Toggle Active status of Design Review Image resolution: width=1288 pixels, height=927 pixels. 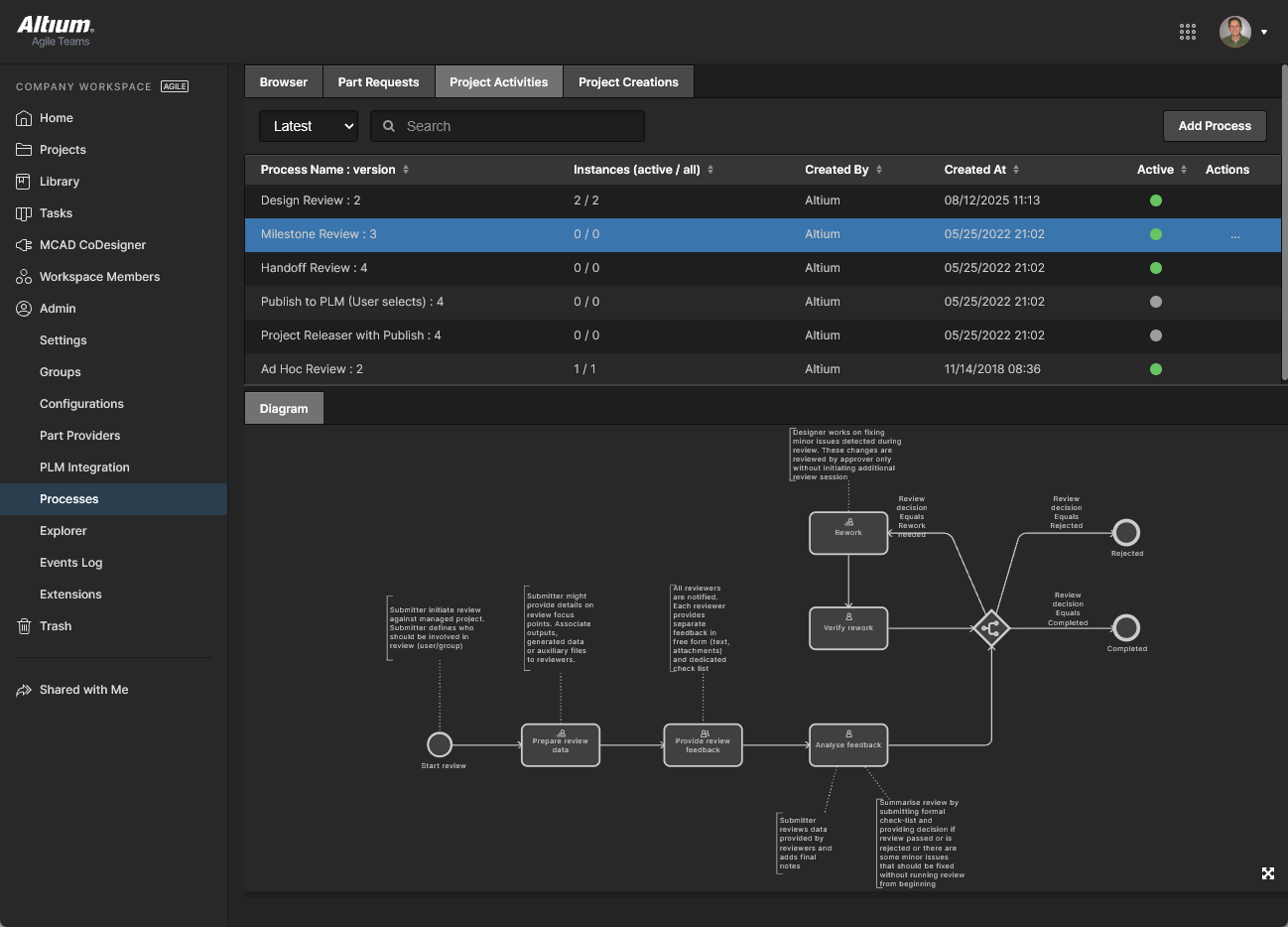tap(1155, 200)
